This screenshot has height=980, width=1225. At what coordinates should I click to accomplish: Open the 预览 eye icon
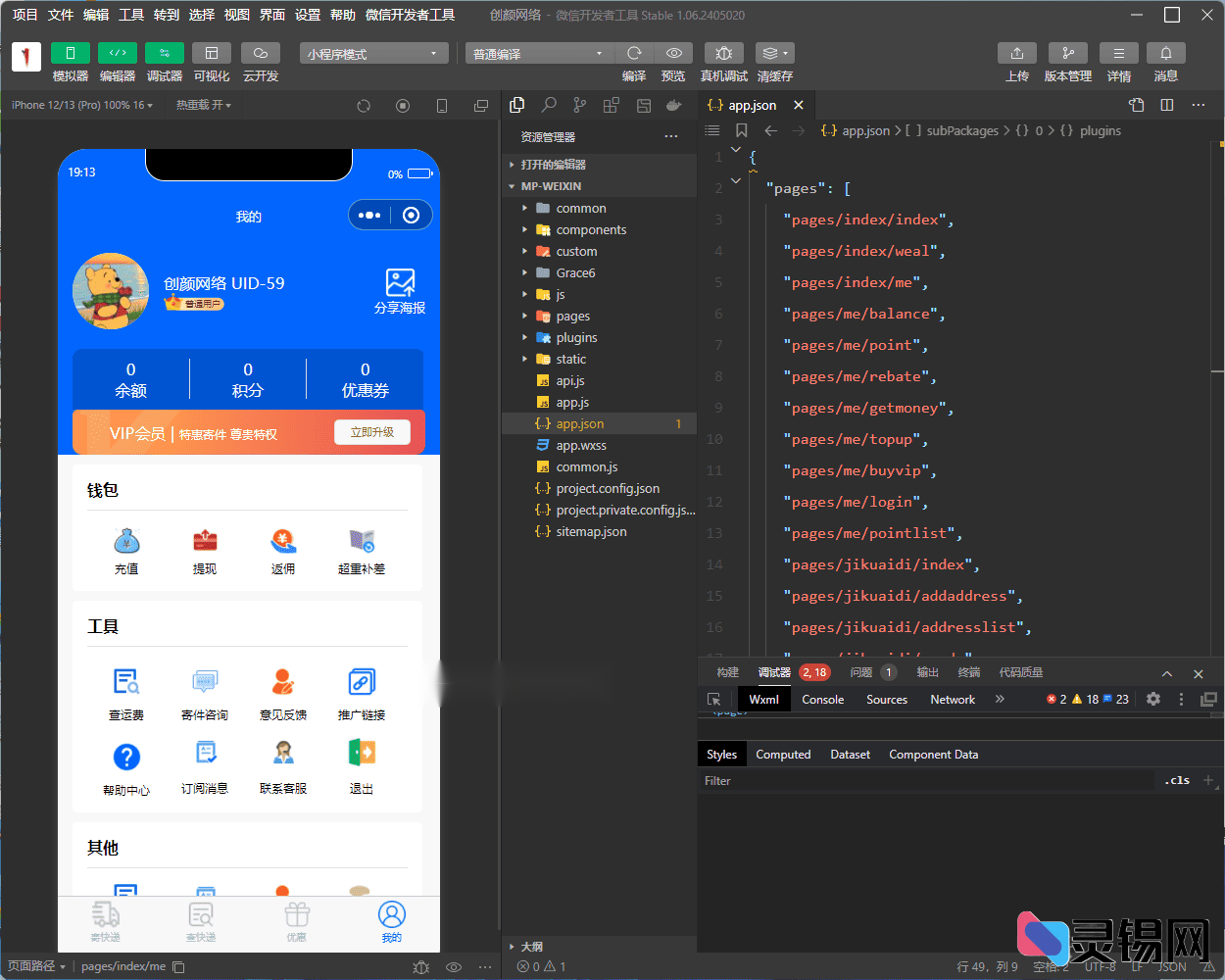pyautogui.click(x=673, y=53)
